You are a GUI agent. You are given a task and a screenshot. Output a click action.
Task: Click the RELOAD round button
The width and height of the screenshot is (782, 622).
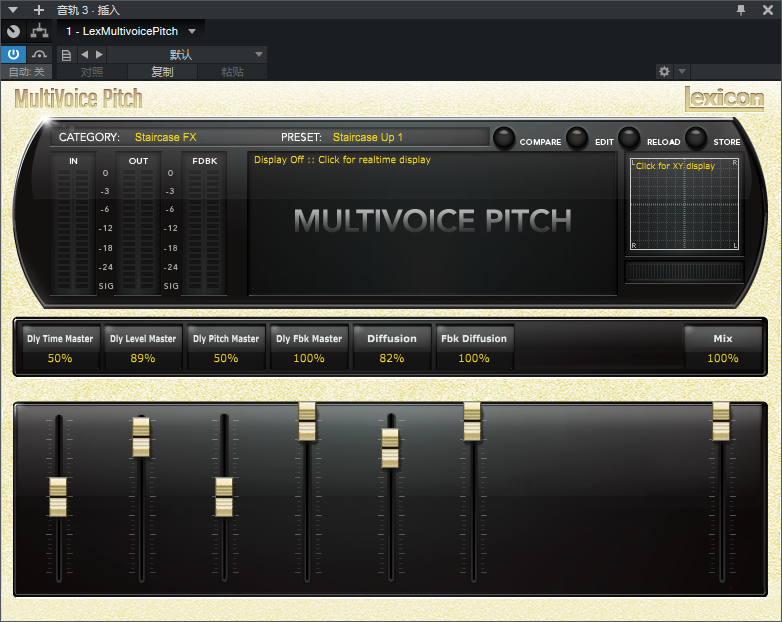pos(629,138)
